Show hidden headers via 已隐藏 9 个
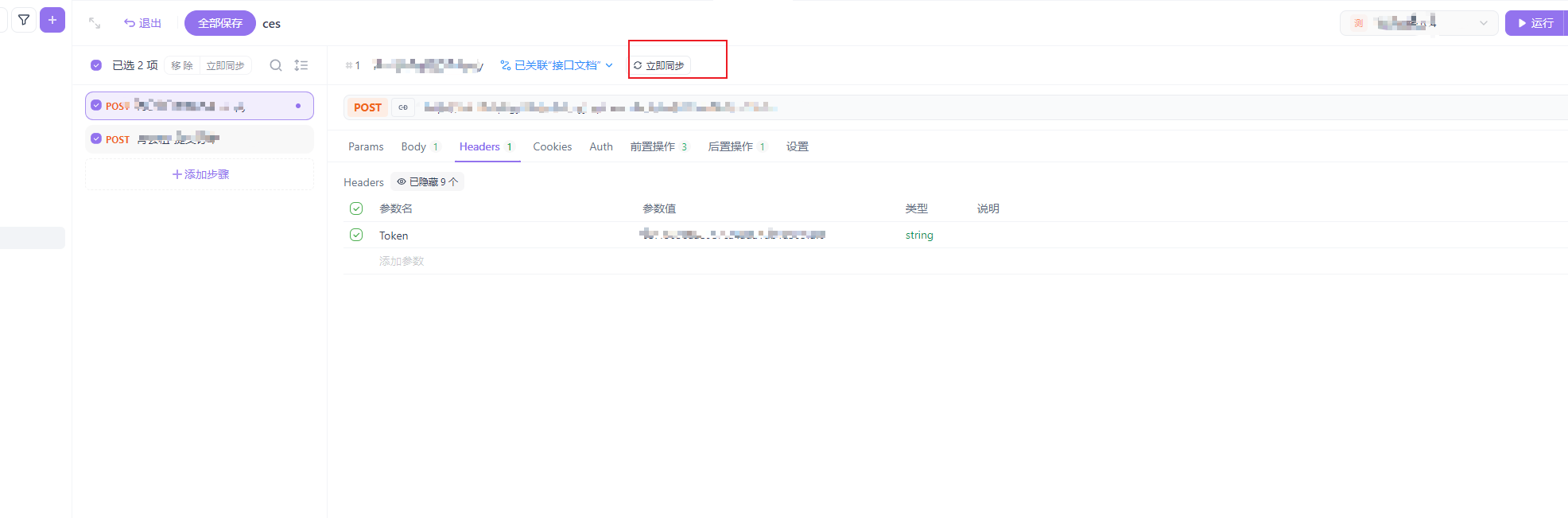The image size is (1568, 518). point(427,181)
